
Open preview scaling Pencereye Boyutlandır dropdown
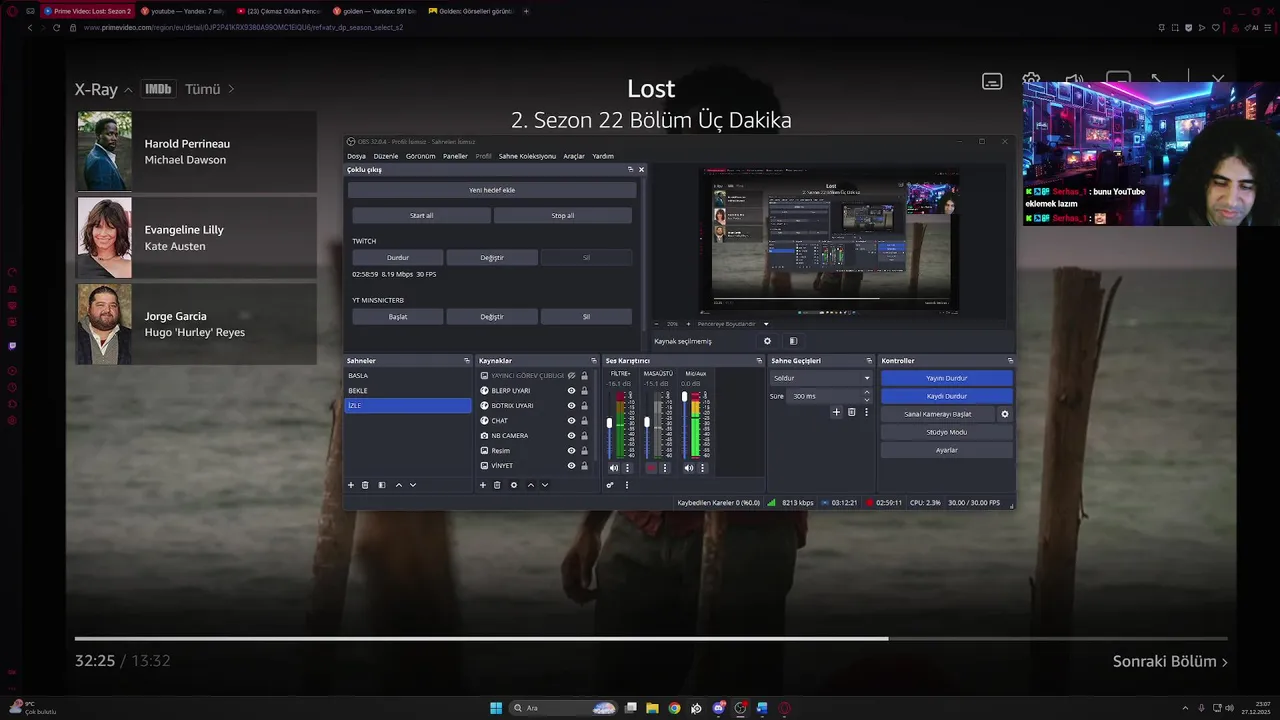[x=734, y=324]
